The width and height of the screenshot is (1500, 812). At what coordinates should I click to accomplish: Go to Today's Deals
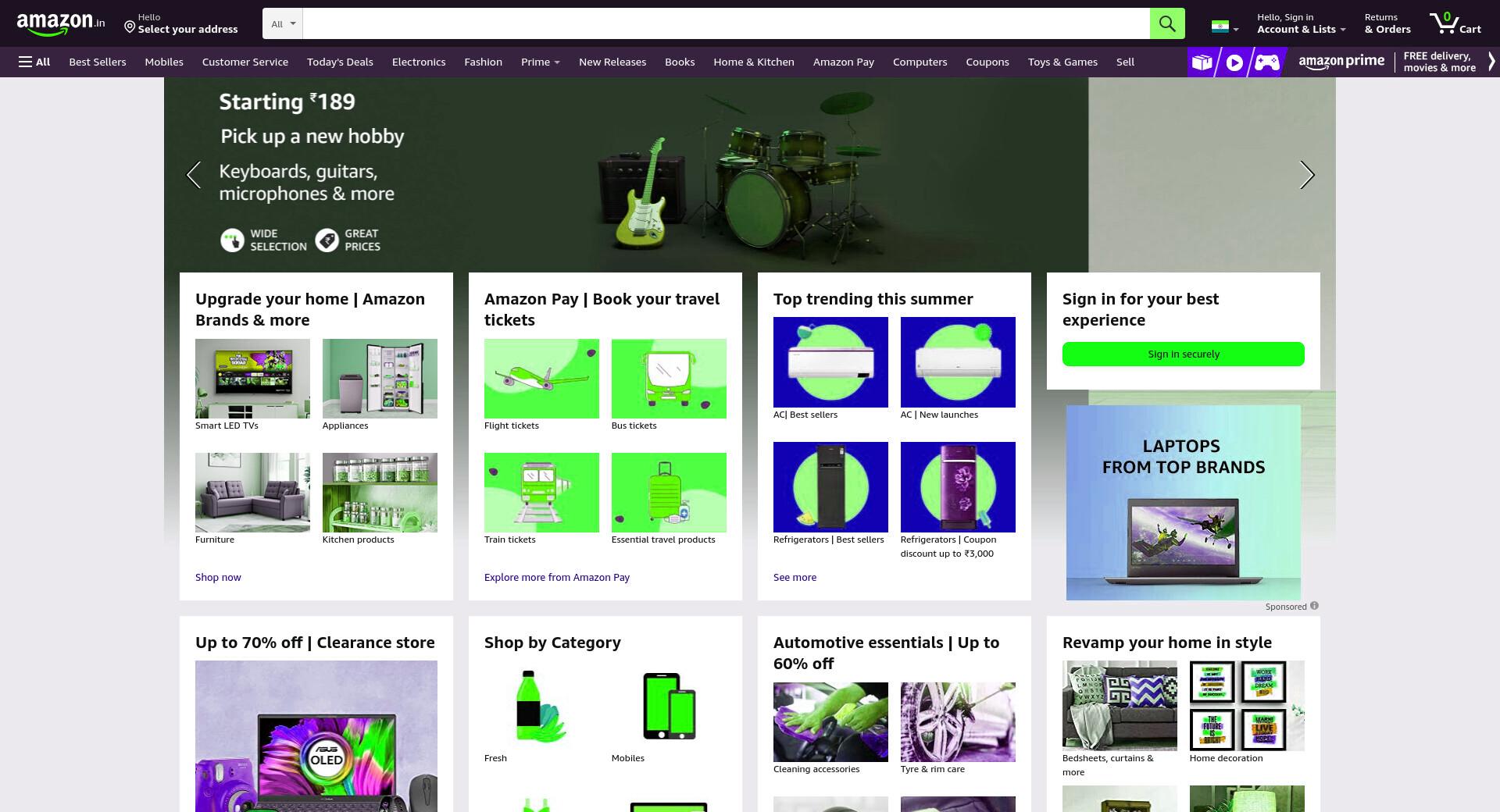click(340, 62)
